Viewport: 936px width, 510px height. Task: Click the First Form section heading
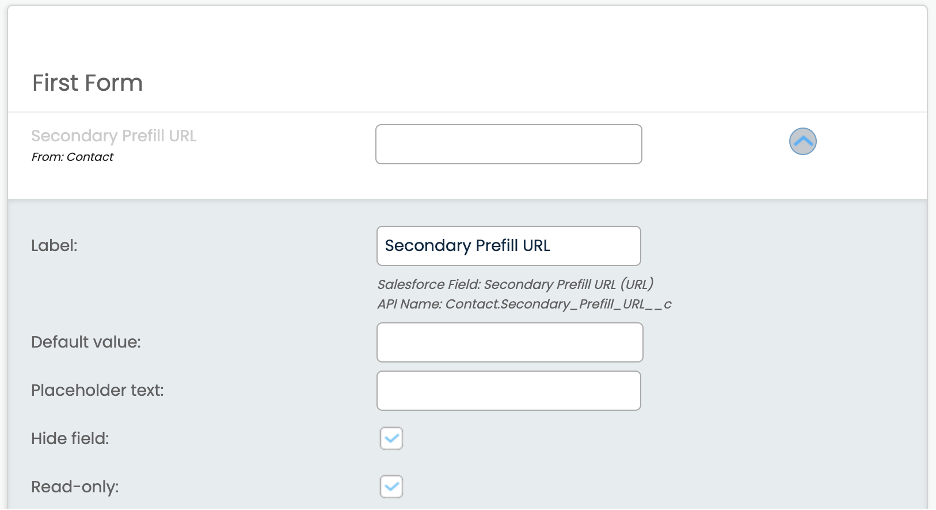(87, 83)
